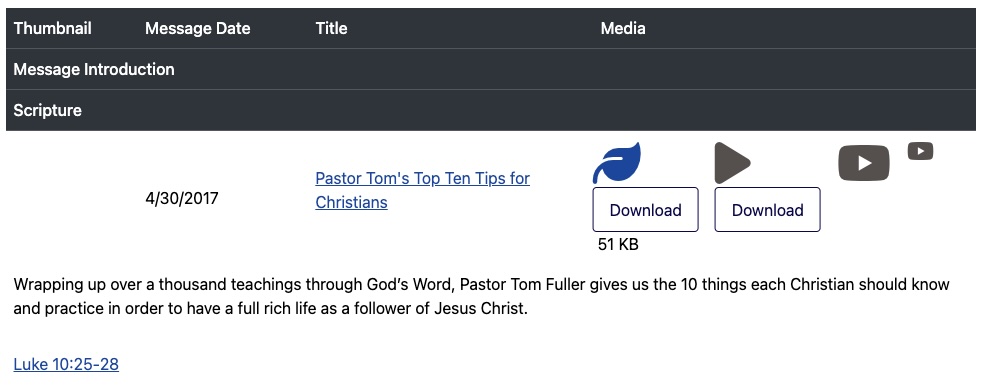Open the Luke 10:25-28 scripture link
Image resolution: width=982 pixels, height=388 pixels.
click(66, 364)
